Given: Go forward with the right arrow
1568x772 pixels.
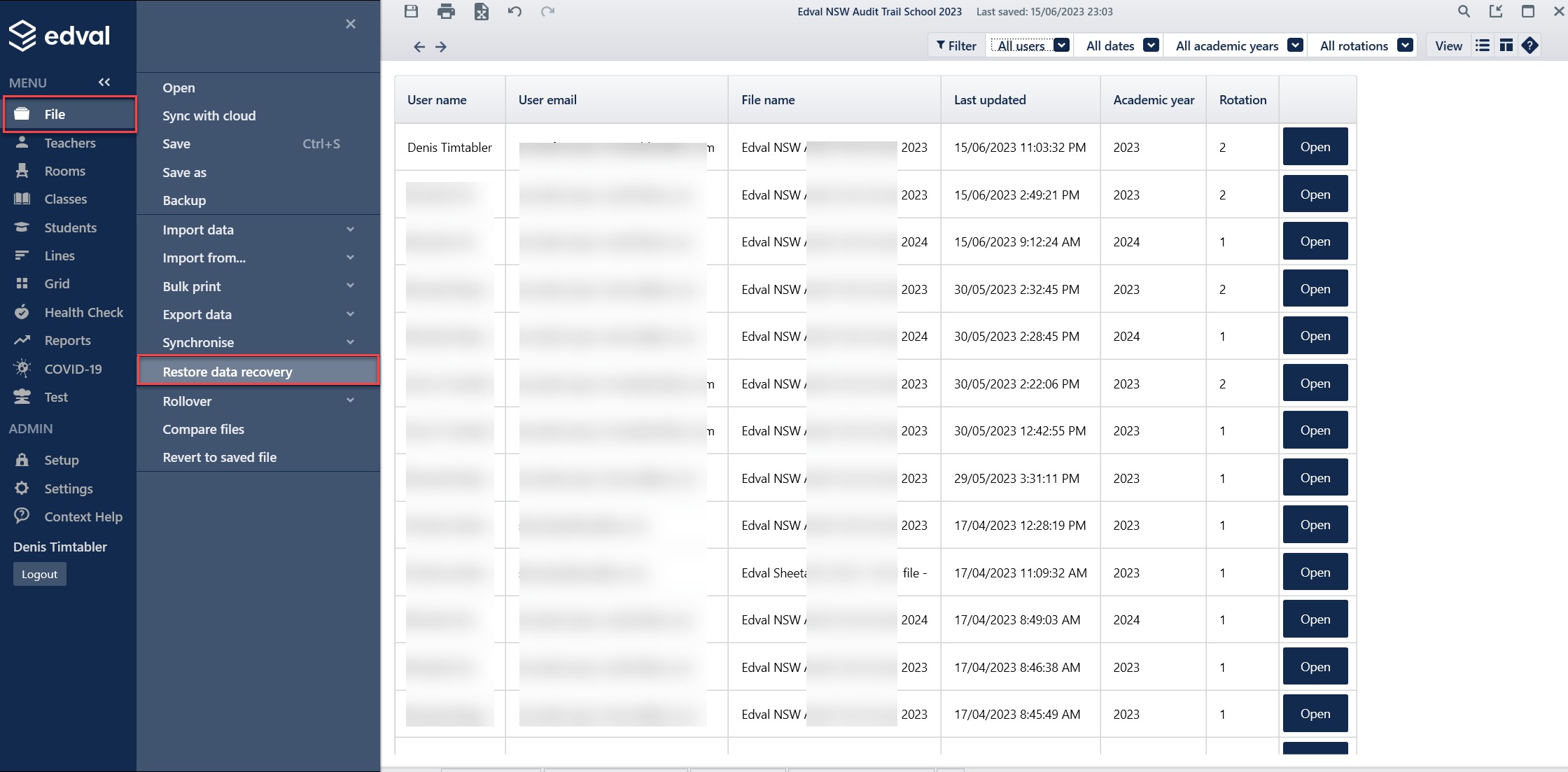Looking at the screenshot, I should (x=441, y=47).
